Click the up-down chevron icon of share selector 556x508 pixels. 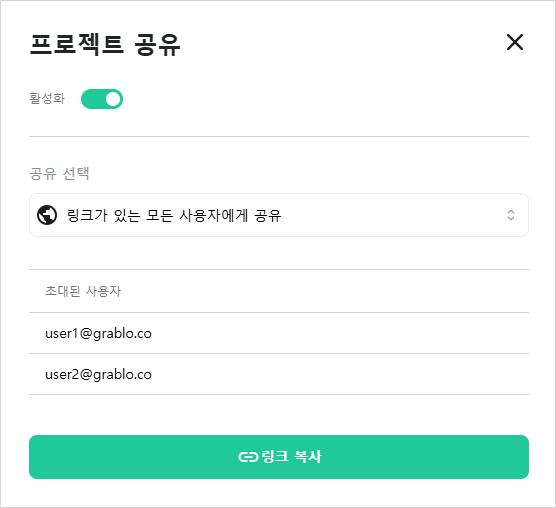pyautogui.click(x=511, y=215)
